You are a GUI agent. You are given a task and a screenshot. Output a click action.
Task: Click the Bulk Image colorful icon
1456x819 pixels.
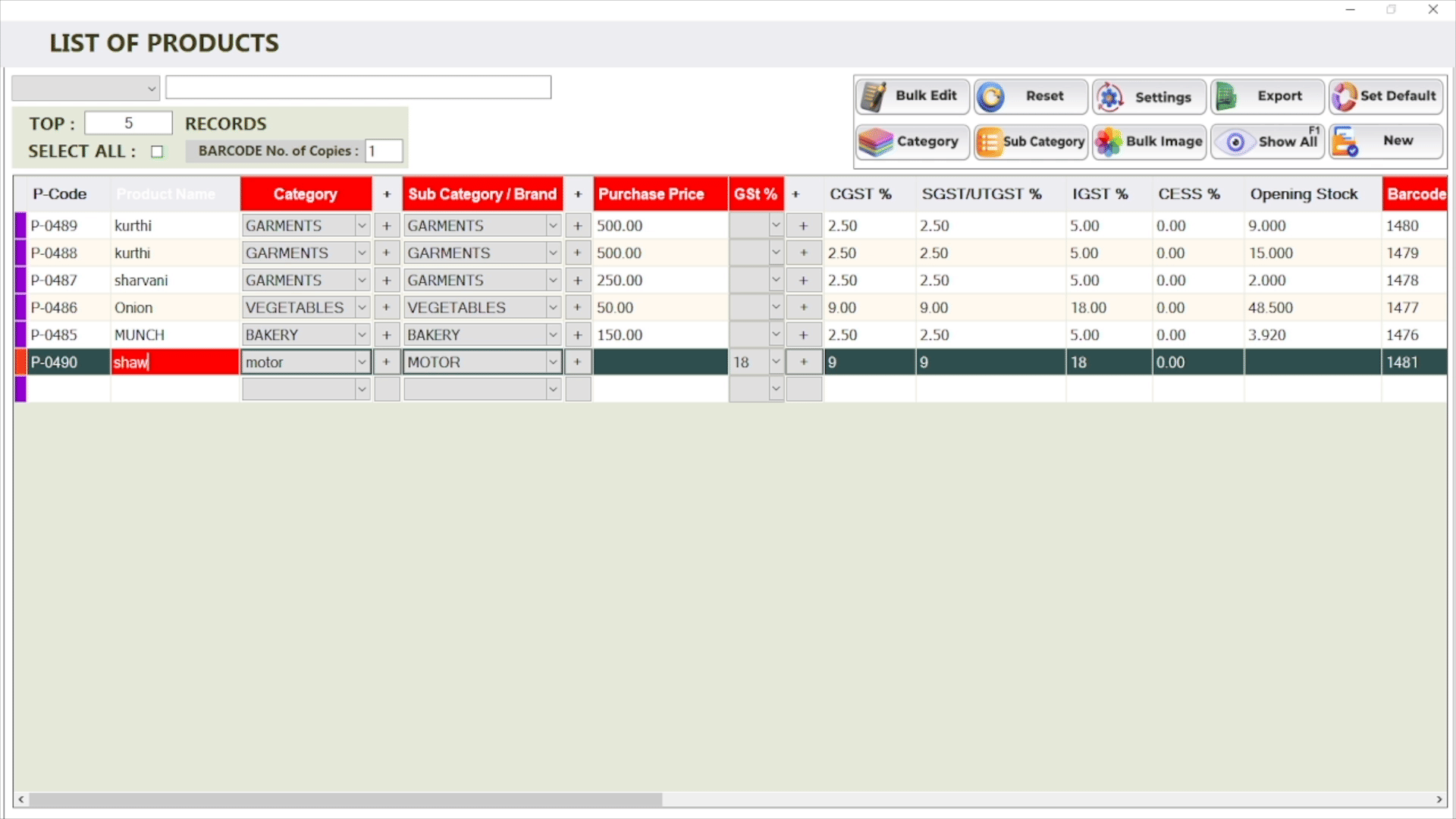click(x=1109, y=142)
